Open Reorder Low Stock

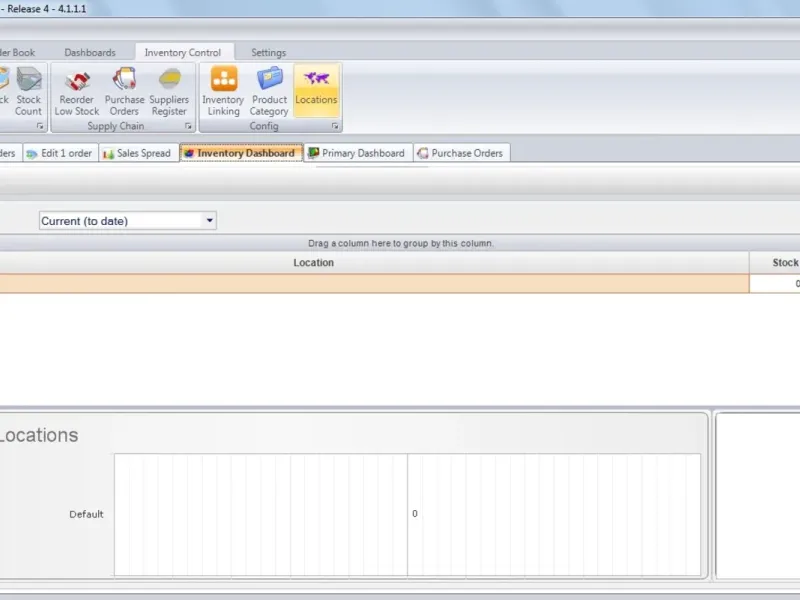coord(77,92)
